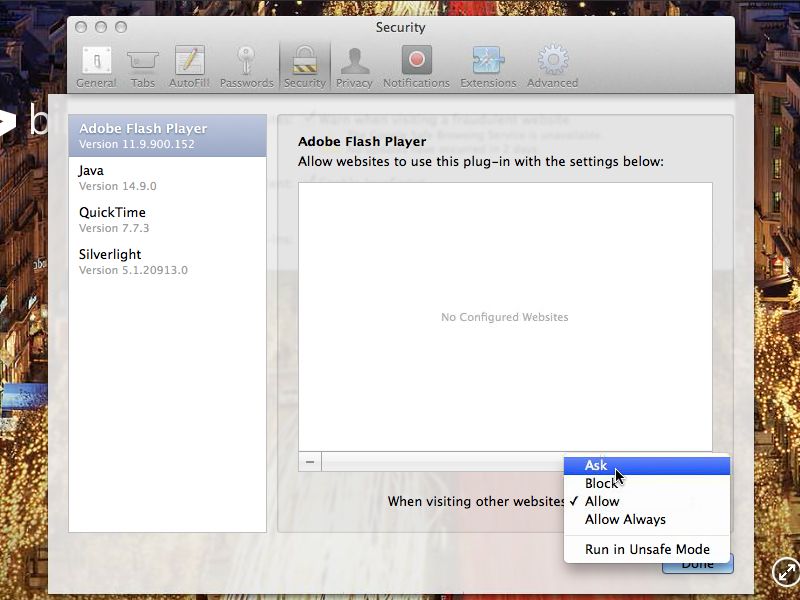The height and width of the screenshot is (600, 800).
Task: Select Adobe Flash Player plug-in
Action: tap(167, 136)
